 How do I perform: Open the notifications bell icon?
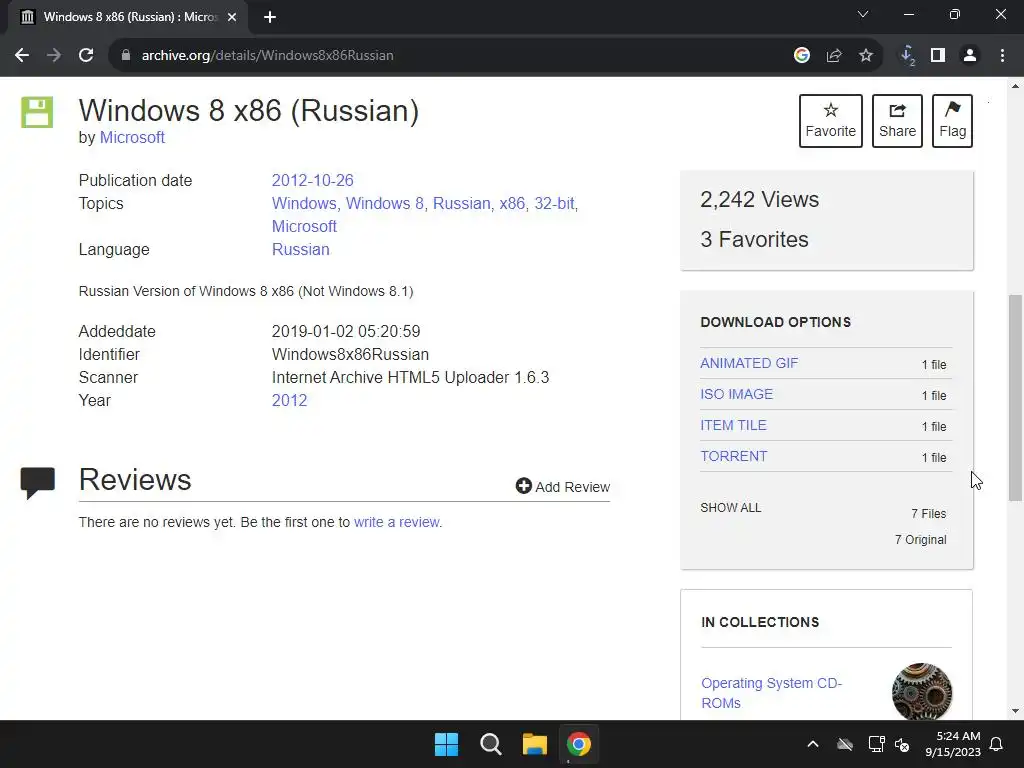997,744
